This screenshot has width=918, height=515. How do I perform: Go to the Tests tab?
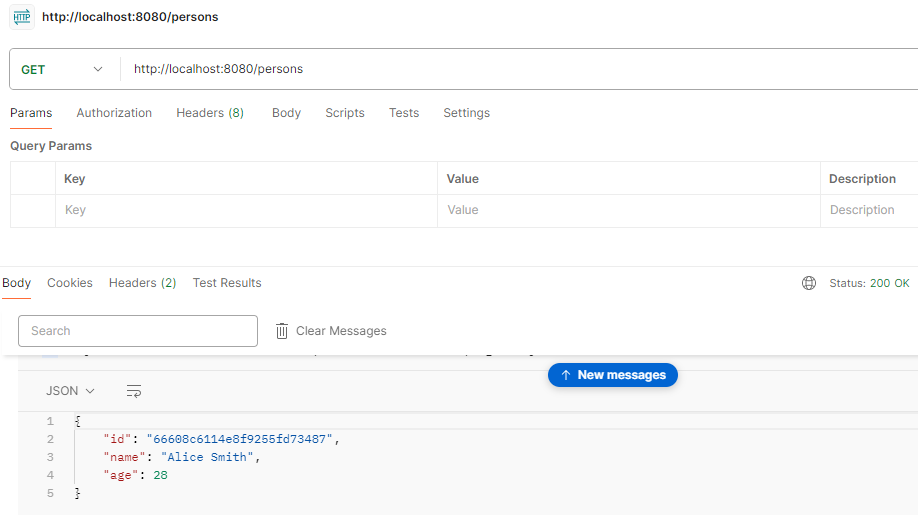click(x=404, y=113)
